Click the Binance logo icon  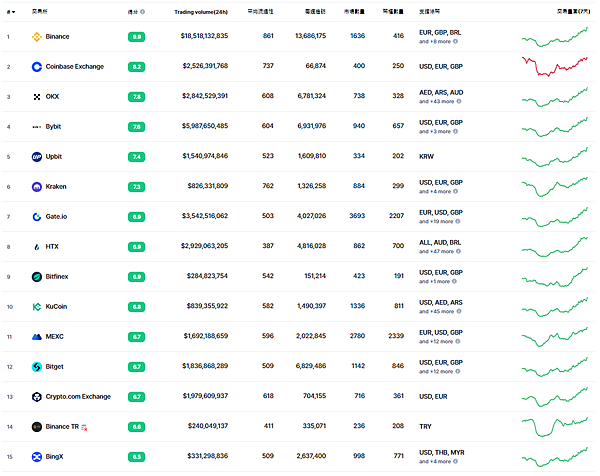pos(37,37)
